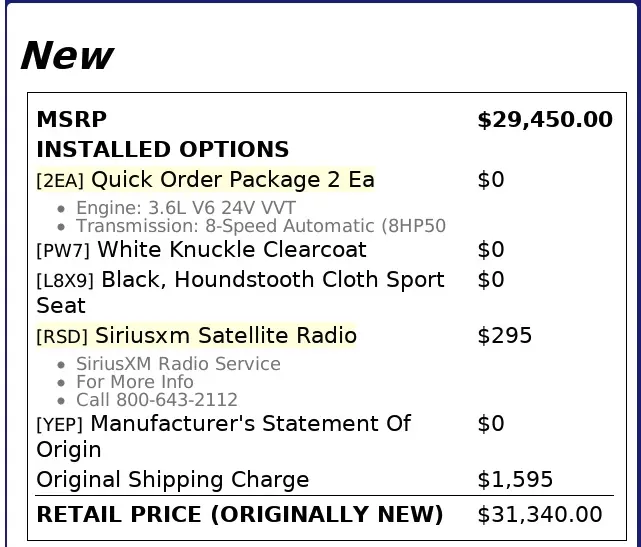The image size is (641, 547).
Task: Select the MSRP label
Action: tap(71, 120)
